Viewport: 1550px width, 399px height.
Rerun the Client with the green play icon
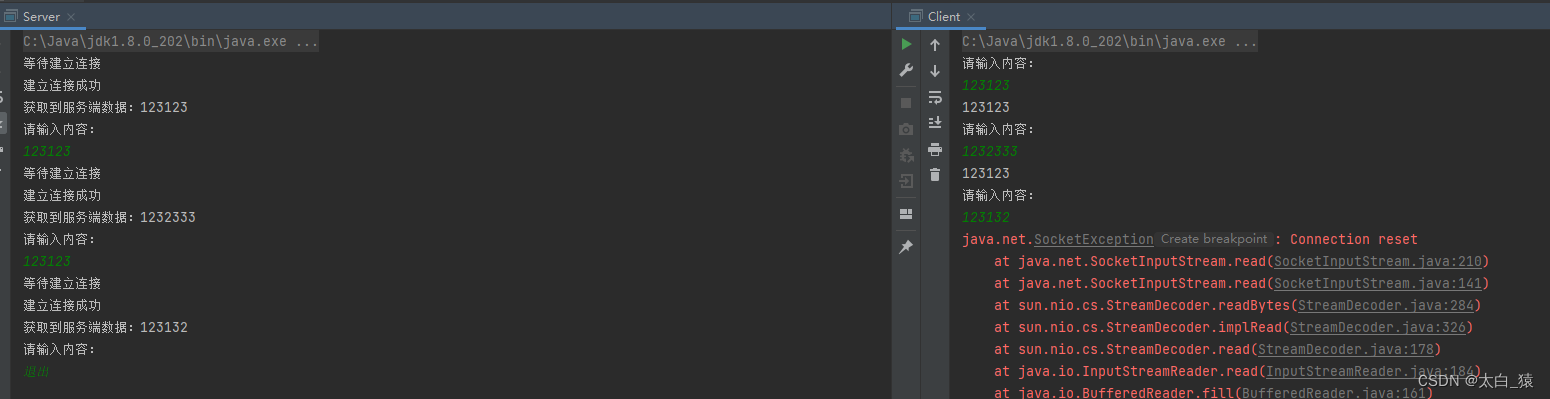pyautogui.click(x=906, y=44)
